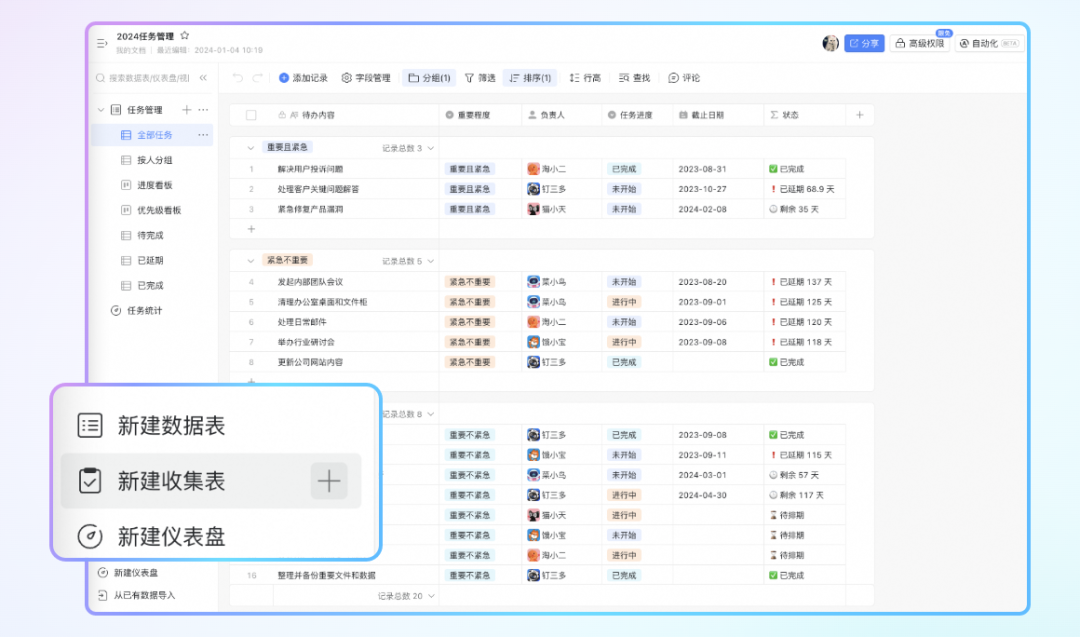Switch to the 进度看板 view

click(154, 185)
